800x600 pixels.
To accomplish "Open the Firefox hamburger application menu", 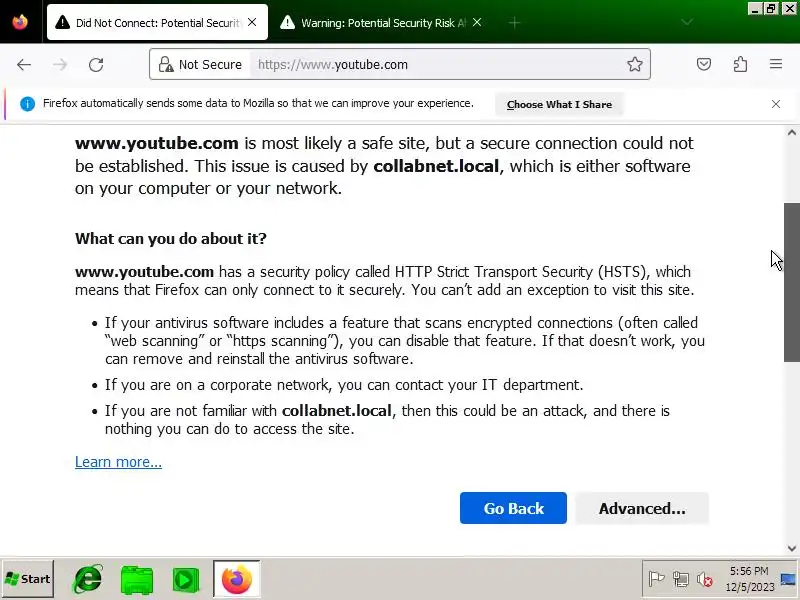I will tap(776, 64).
